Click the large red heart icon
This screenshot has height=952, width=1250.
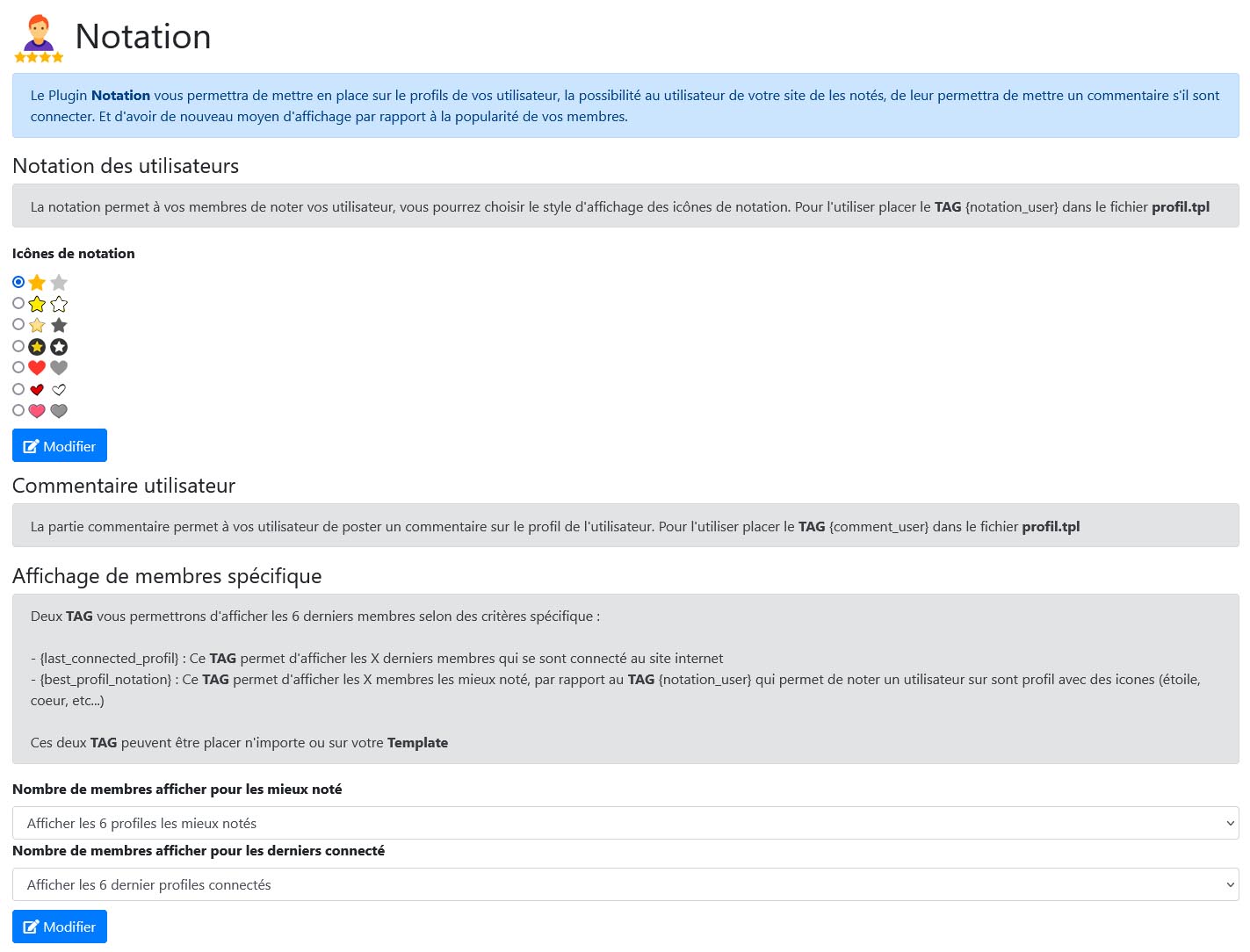(37, 368)
